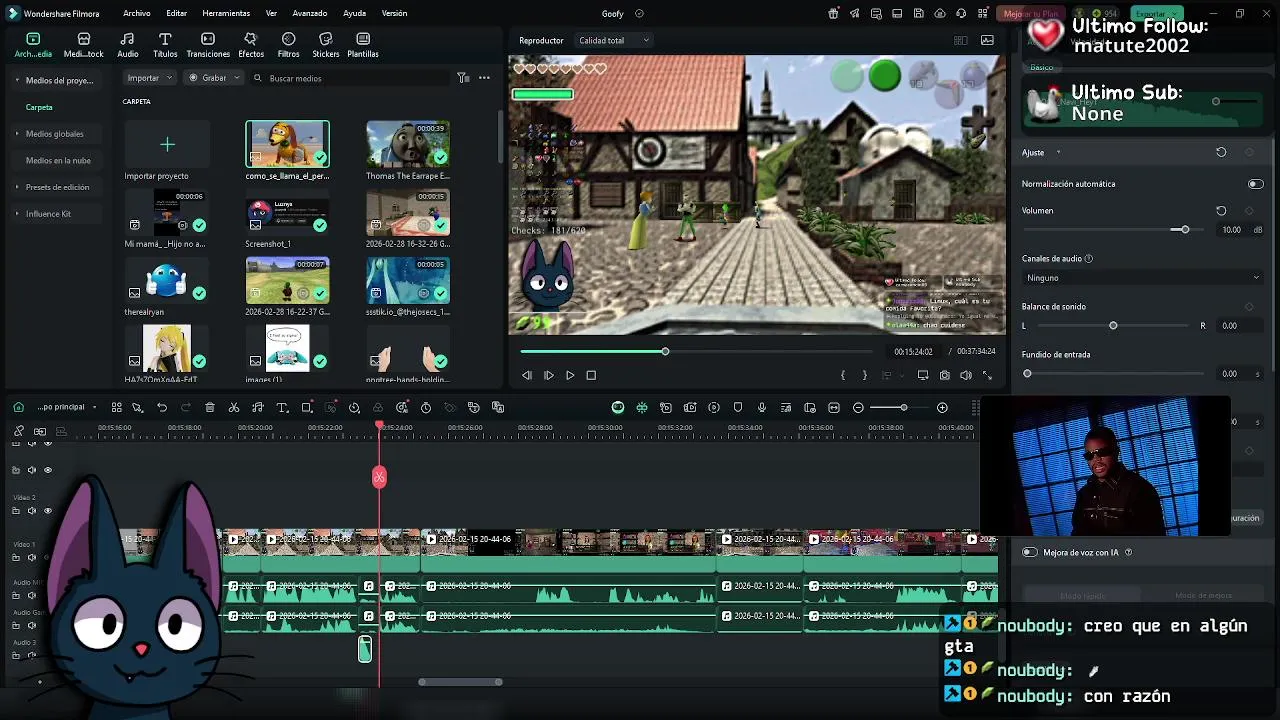Open the three-dots more options in media panel
The width and height of the screenshot is (1280, 720).
coord(484,78)
